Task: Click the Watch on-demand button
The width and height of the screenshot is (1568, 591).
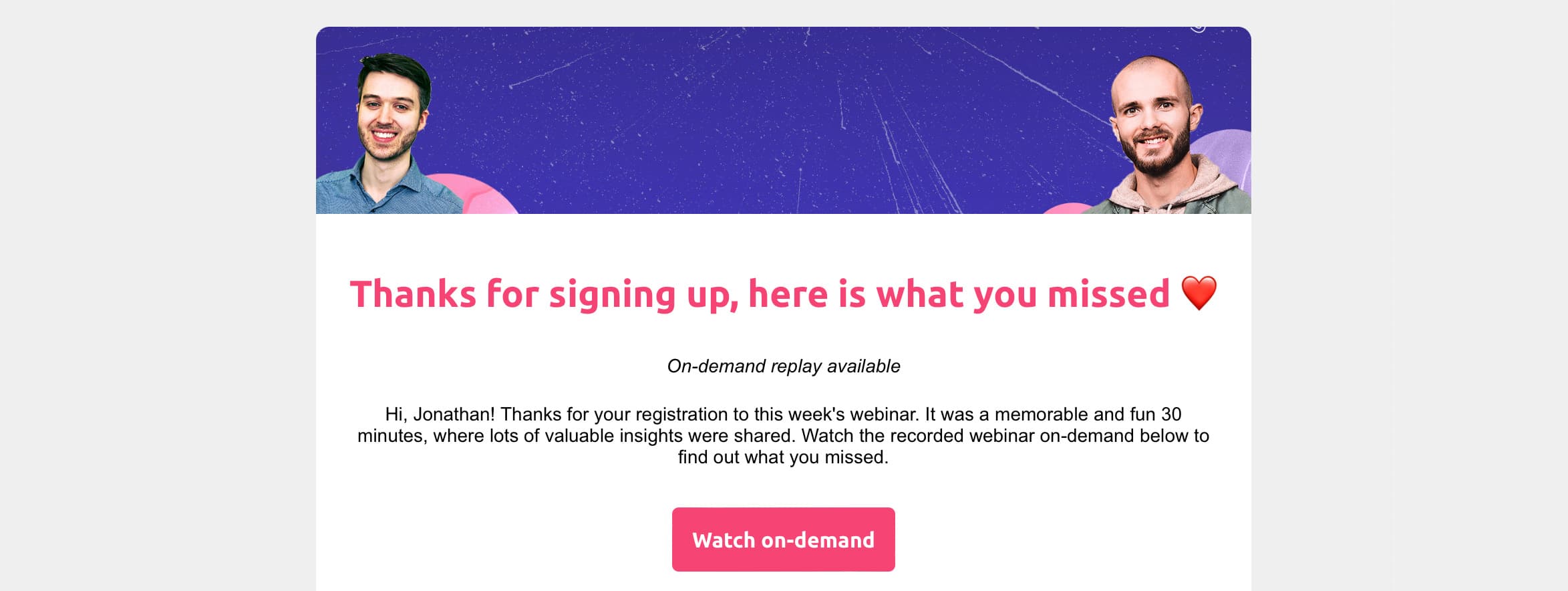Action: coord(783,540)
